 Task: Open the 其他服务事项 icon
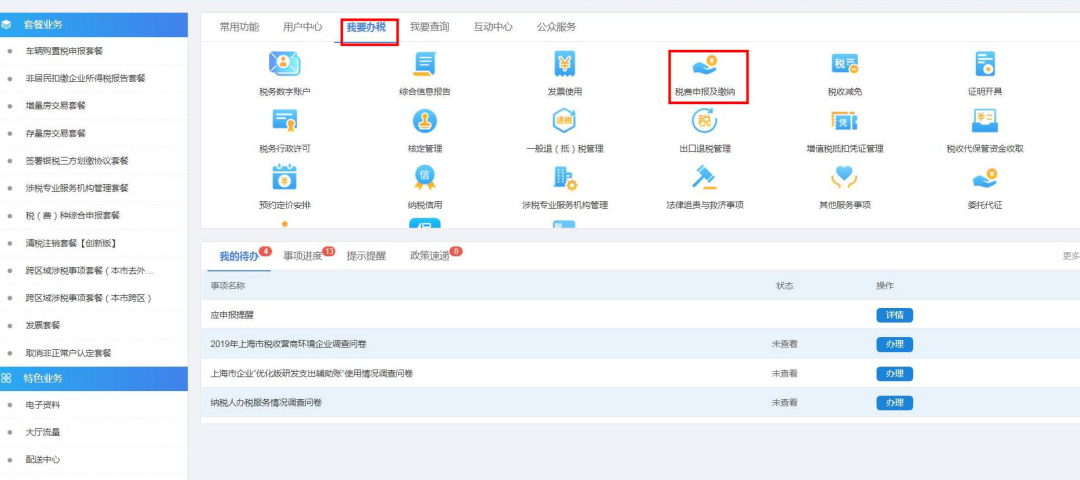[x=844, y=177]
